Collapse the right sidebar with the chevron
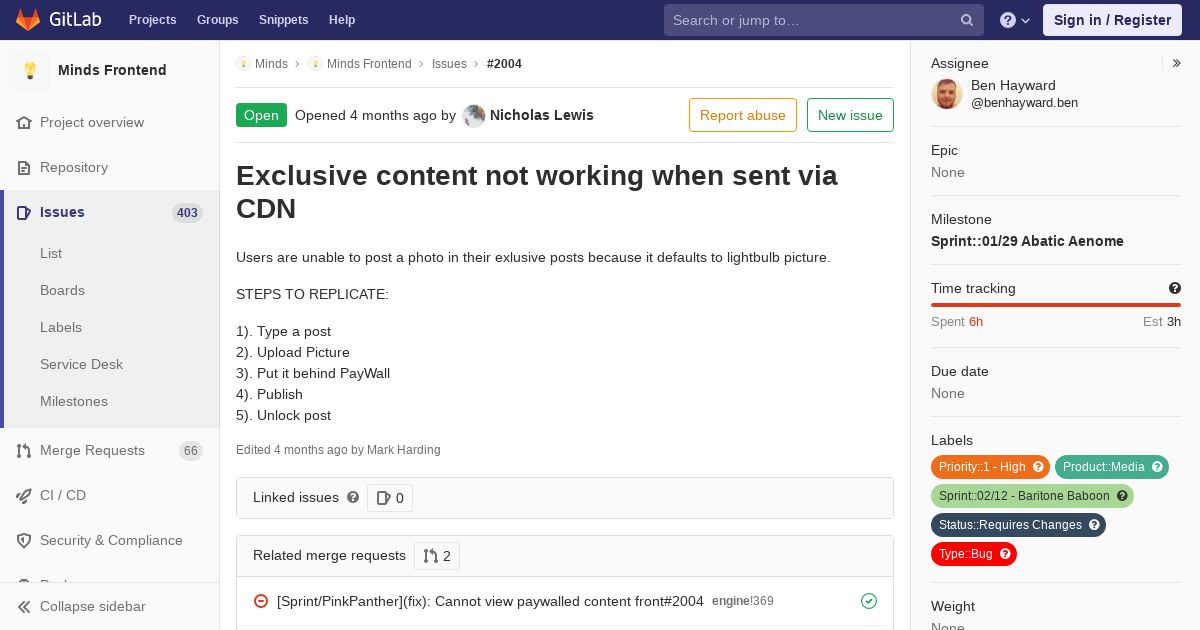1200x630 pixels. [1177, 63]
